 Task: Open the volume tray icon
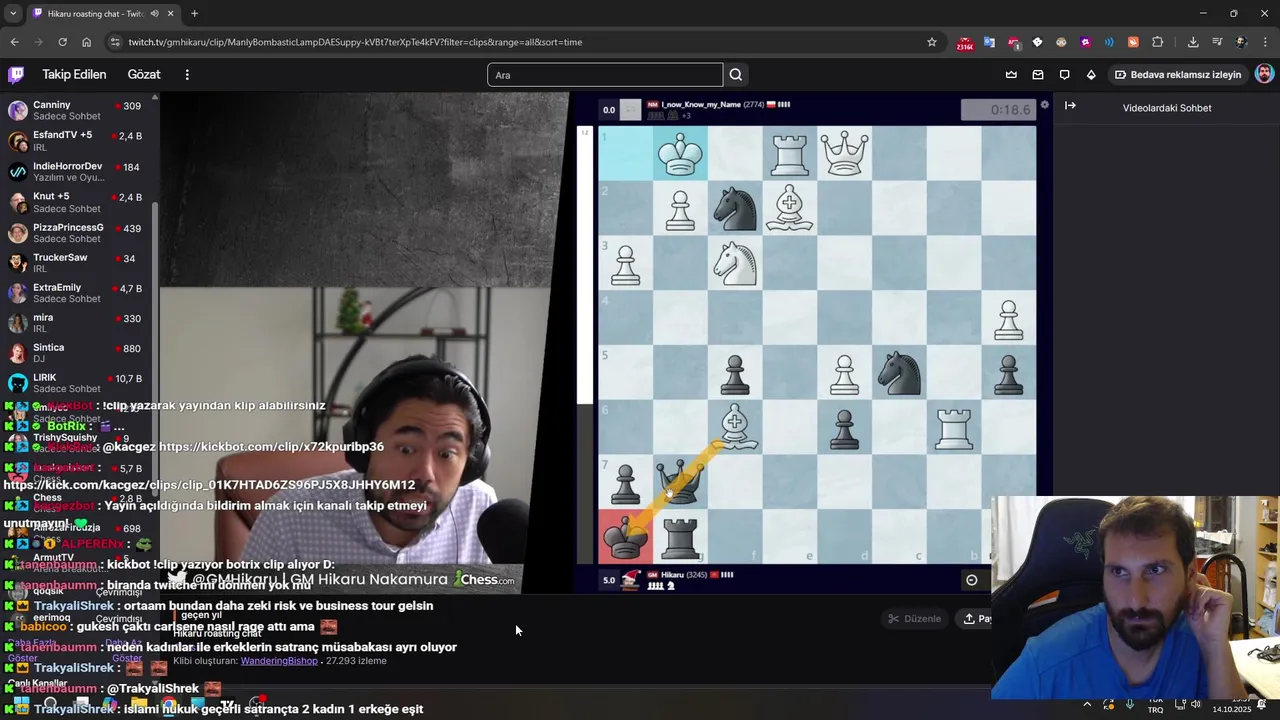(1198, 704)
